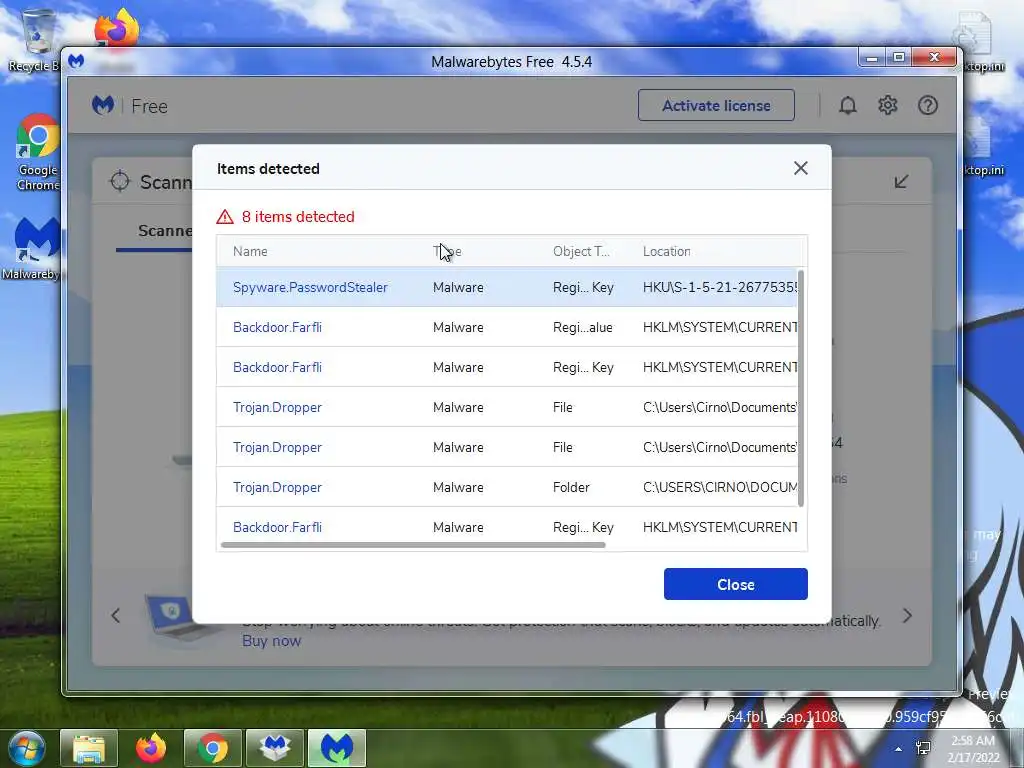Go to next promo with right chevron
Viewport: 1024px width, 768px height.
[907, 616]
